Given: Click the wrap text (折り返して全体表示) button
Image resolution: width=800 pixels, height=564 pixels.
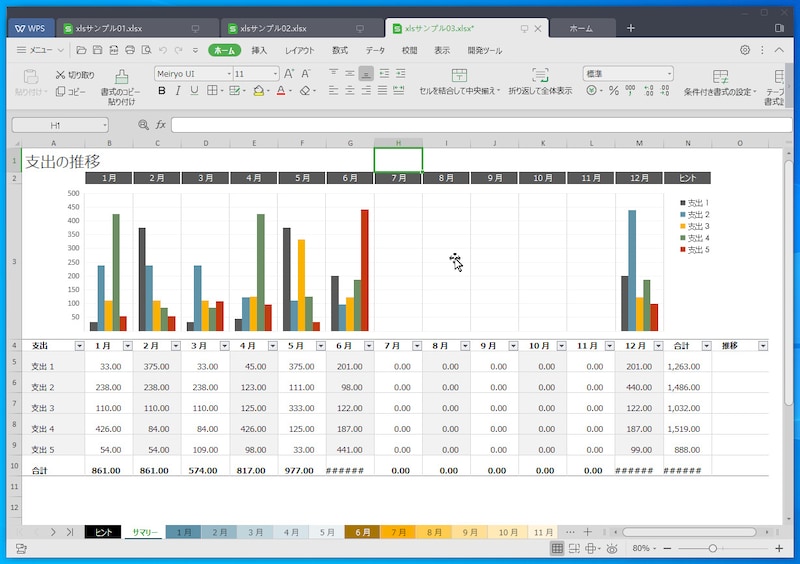Looking at the screenshot, I should pyautogui.click(x=540, y=82).
